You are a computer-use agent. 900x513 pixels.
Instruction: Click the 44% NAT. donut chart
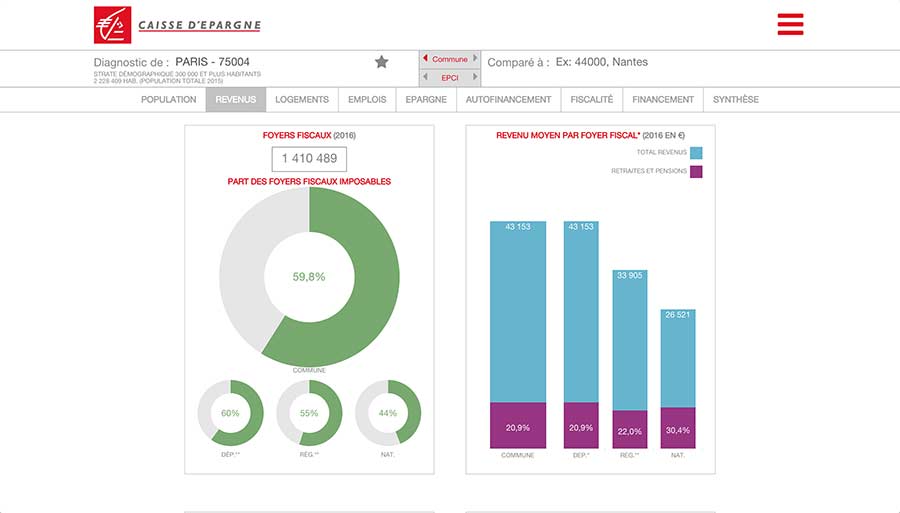pos(388,413)
